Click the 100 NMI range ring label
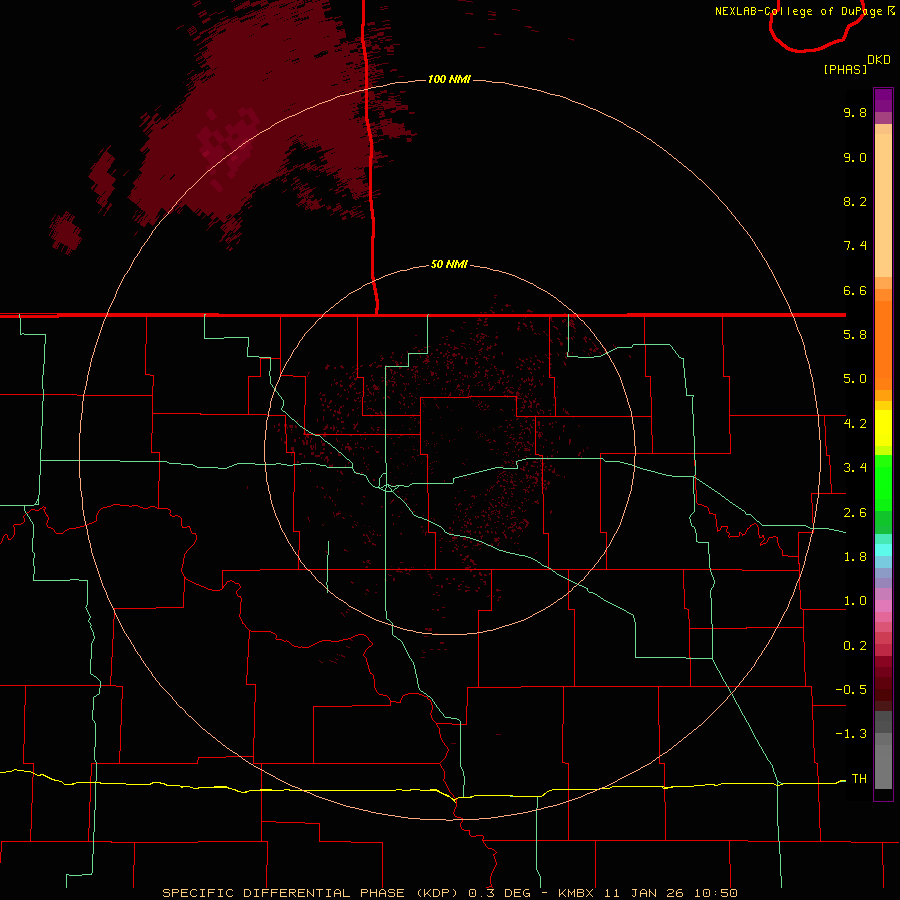The height and width of the screenshot is (900, 900). tap(449, 79)
